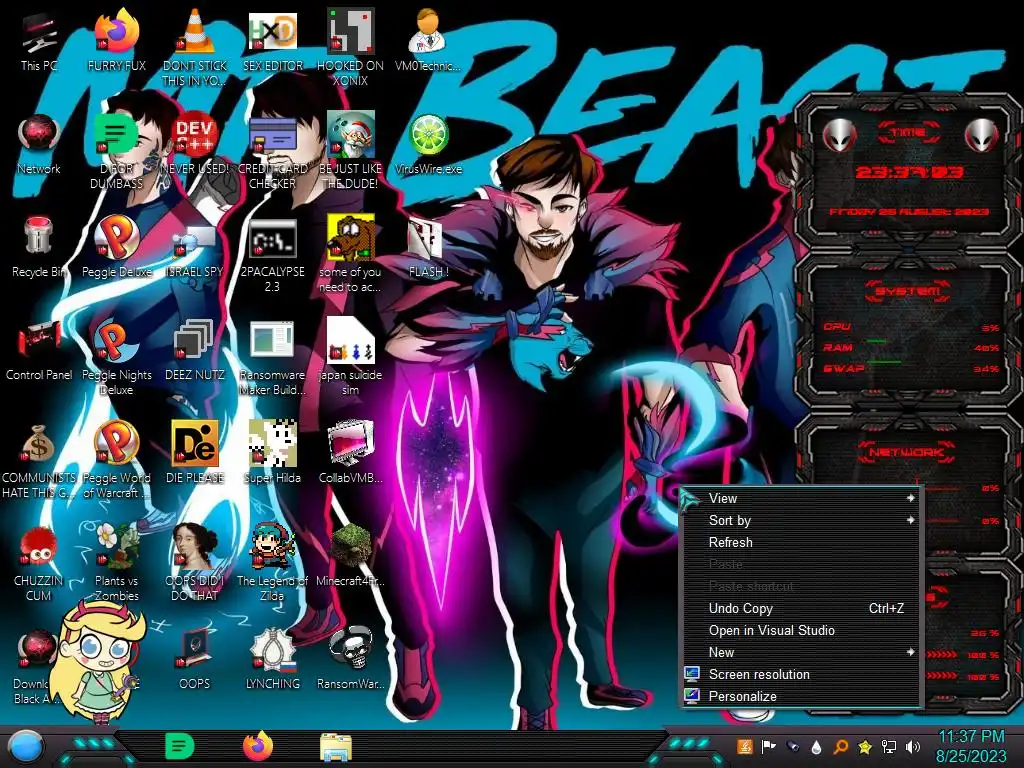Select the CollabVMB... monitor icon
1024x768 pixels.
(x=351, y=453)
